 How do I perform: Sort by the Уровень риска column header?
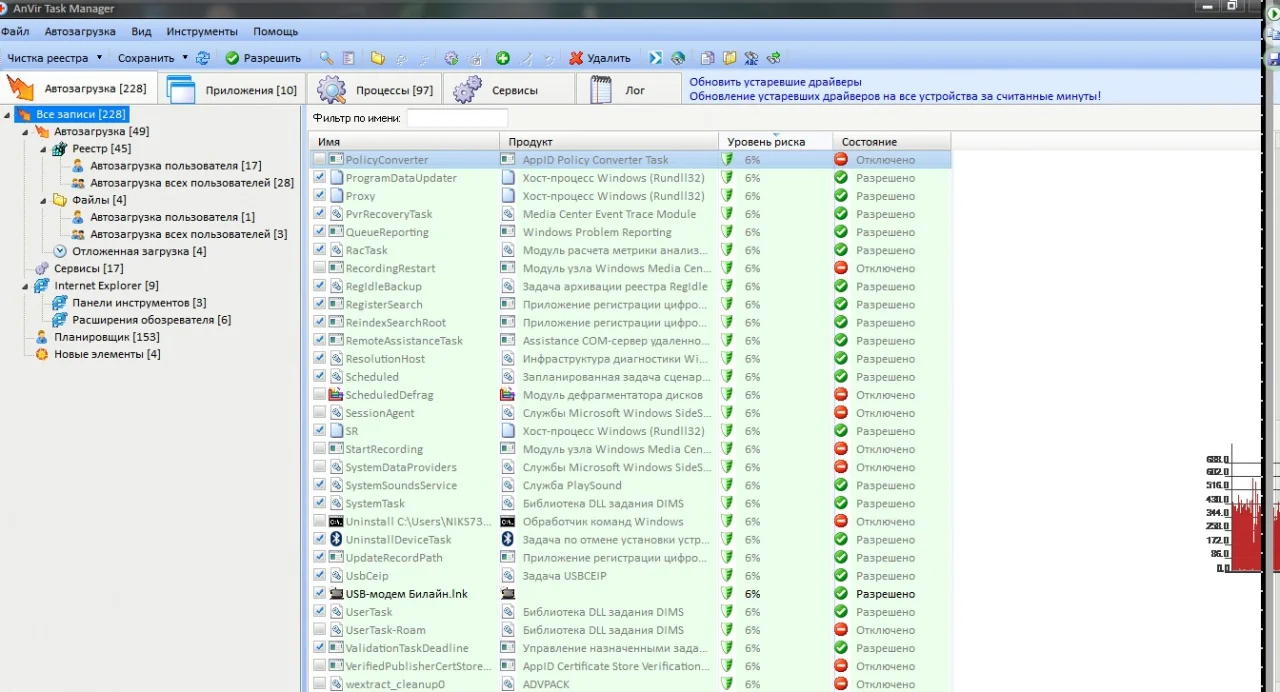(766, 142)
